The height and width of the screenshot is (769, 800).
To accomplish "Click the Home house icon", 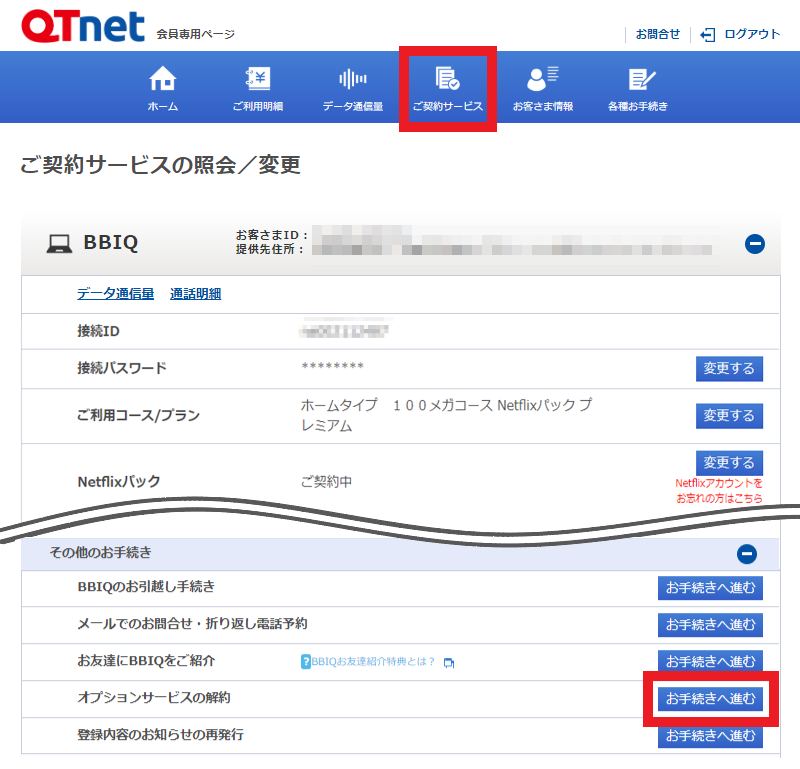I will click(162, 78).
